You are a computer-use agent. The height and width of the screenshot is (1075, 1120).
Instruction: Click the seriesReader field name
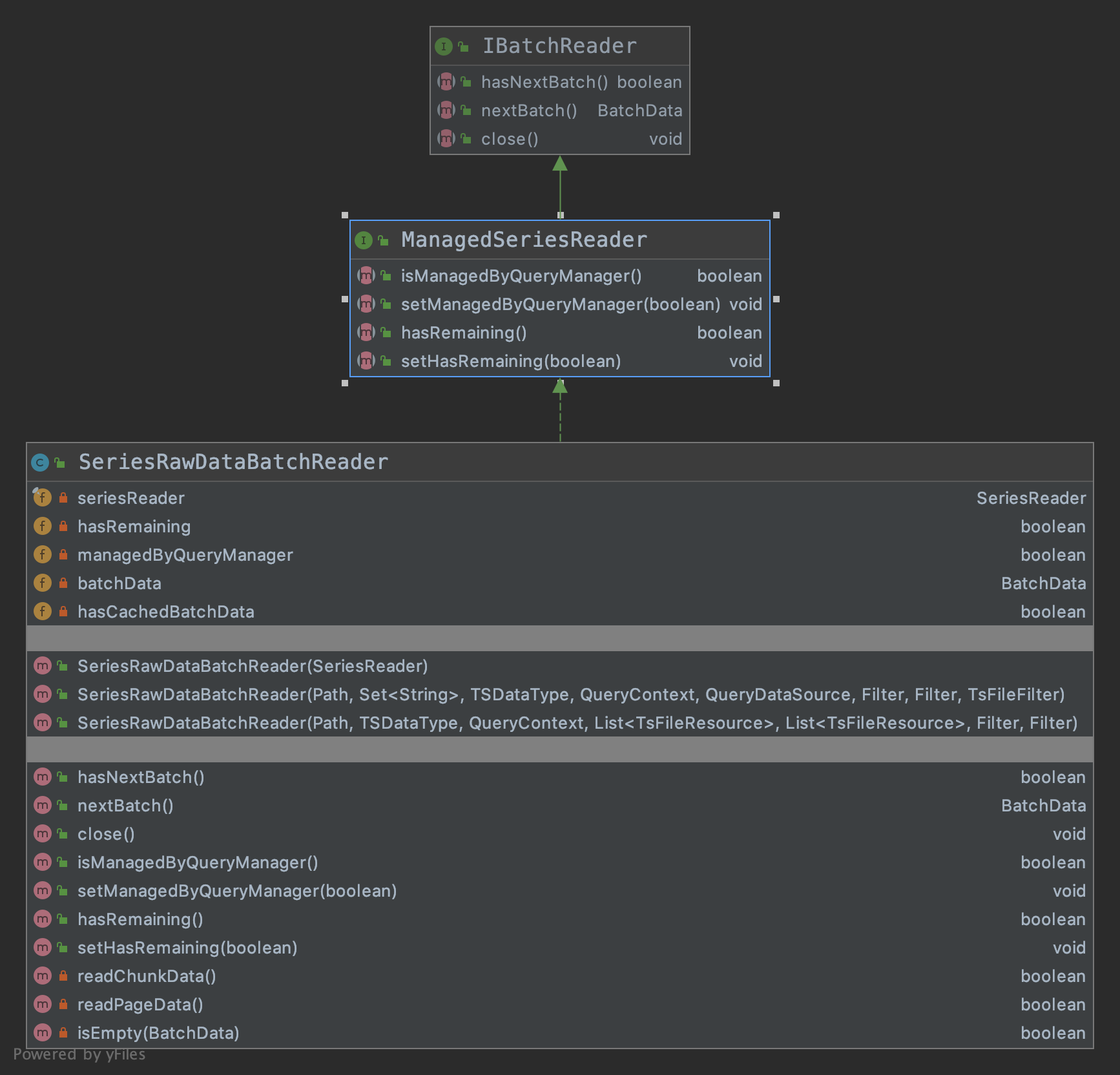pyautogui.click(x=131, y=498)
